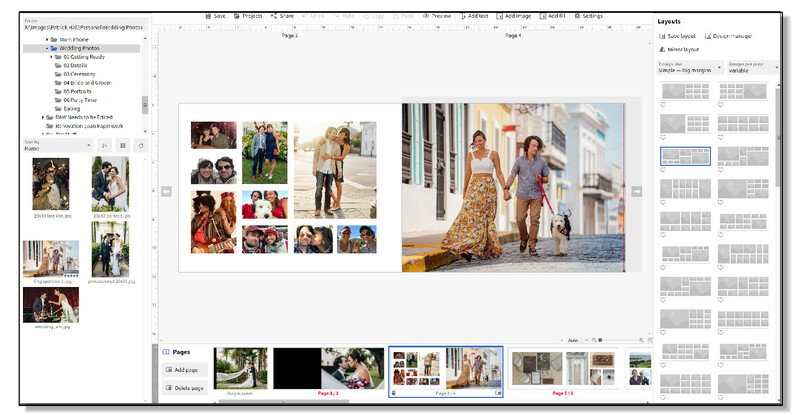800x415 pixels.
Task: Open the Design manager
Action: pyautogui.click(x=729, y=36)
